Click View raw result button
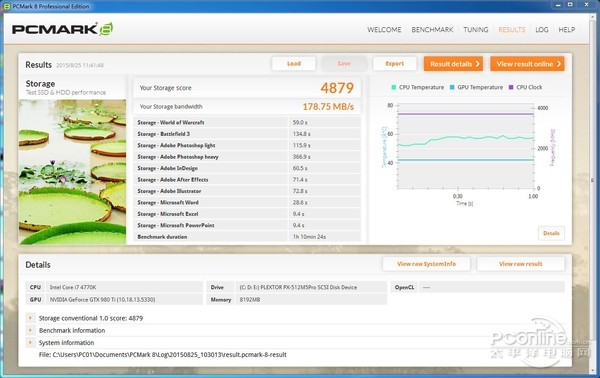The height and width of the screenshot is (378, 600). [x=520, y=264]
